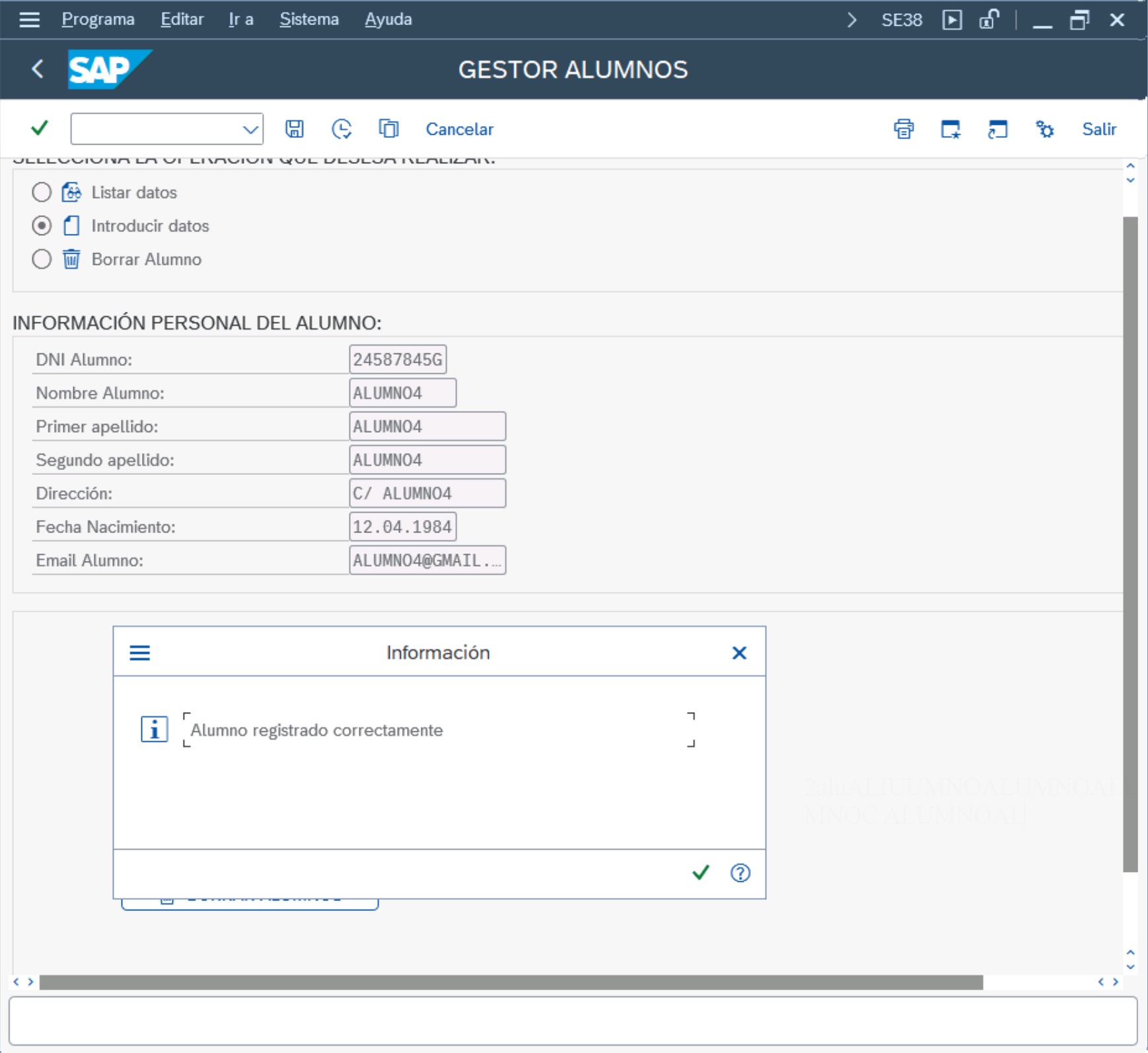
Task: Open the customize layout gear icon
Action: 1044,129
